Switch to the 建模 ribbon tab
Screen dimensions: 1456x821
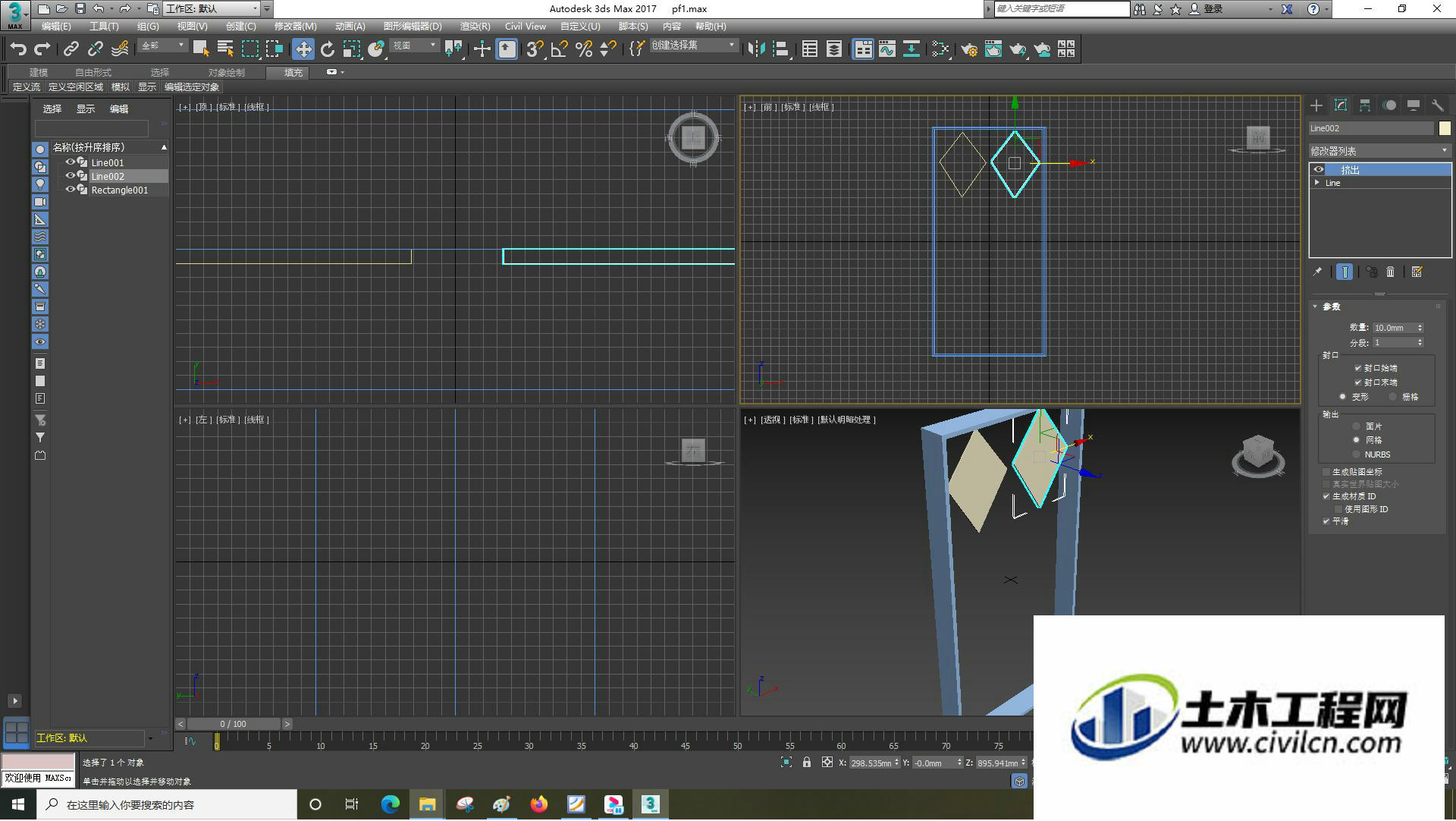point(39,73)
